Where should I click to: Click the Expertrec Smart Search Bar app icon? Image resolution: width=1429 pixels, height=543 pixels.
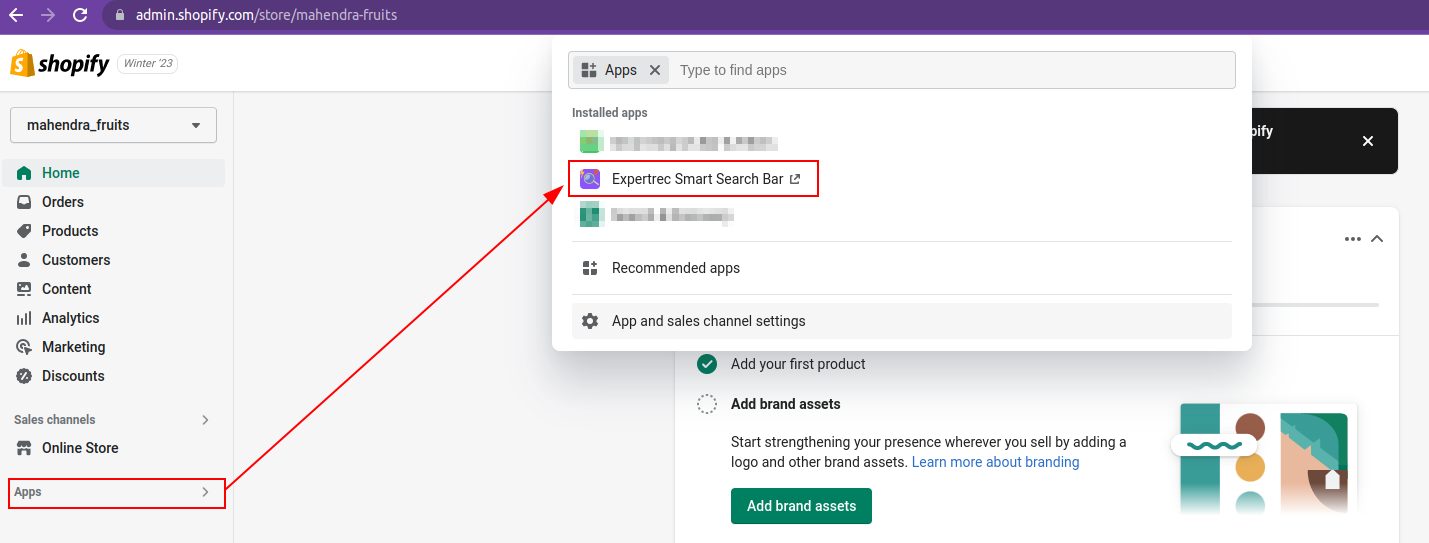[x=590, y=179]
